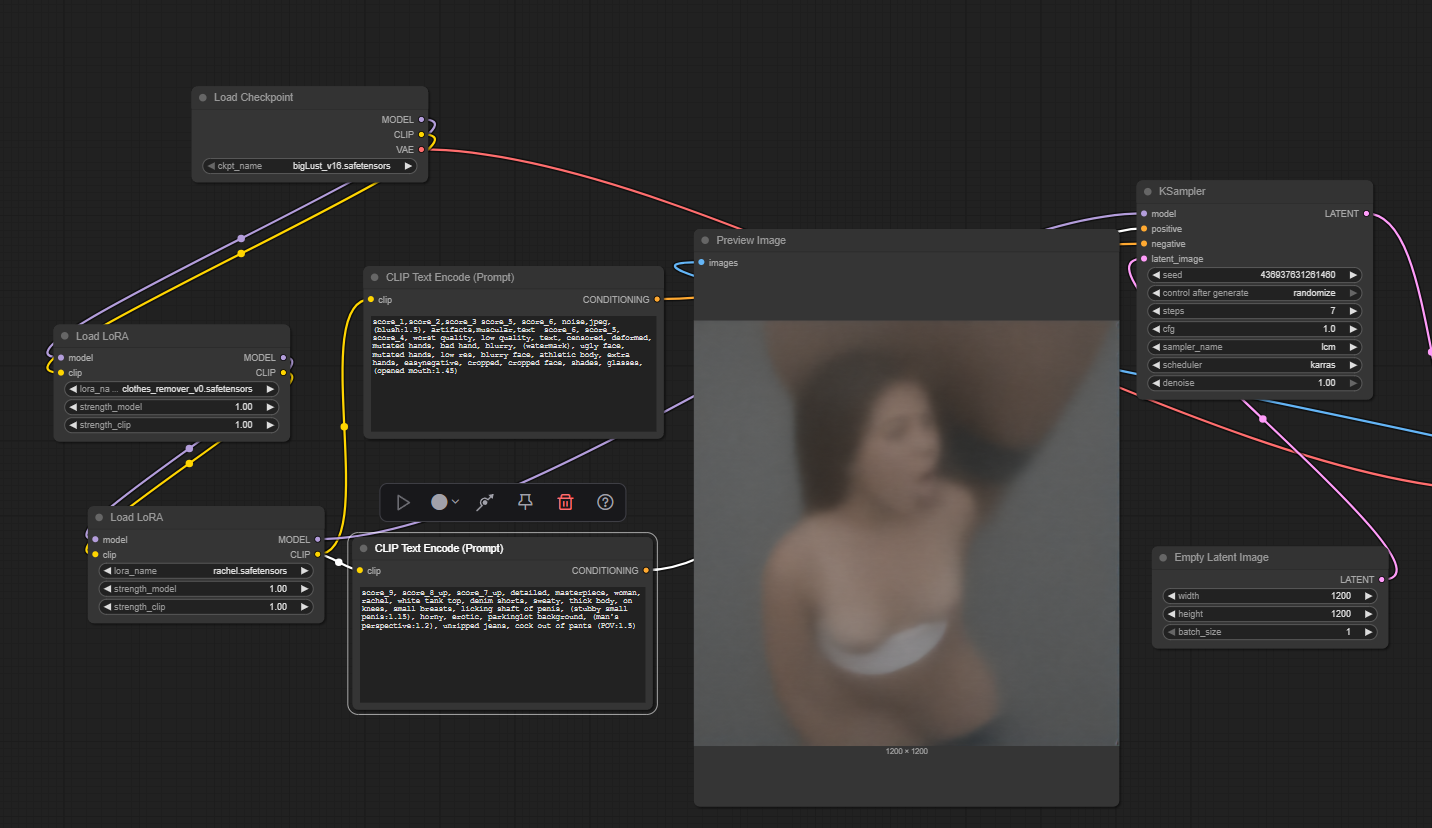
Task: Open the node color circle picker
Action: [x=444, y=502]
